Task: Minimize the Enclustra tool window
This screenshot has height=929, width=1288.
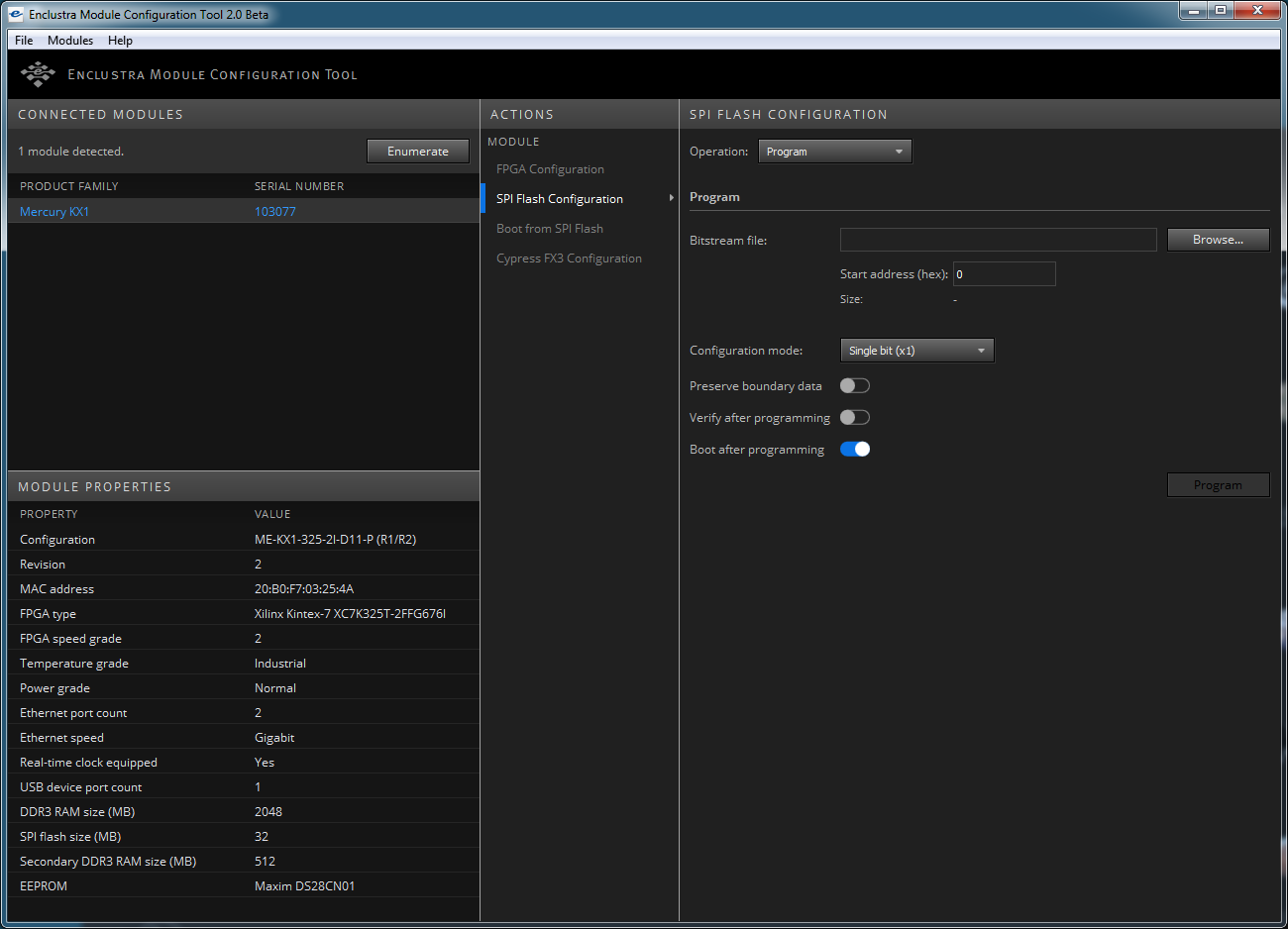Action: point(1192,11)
